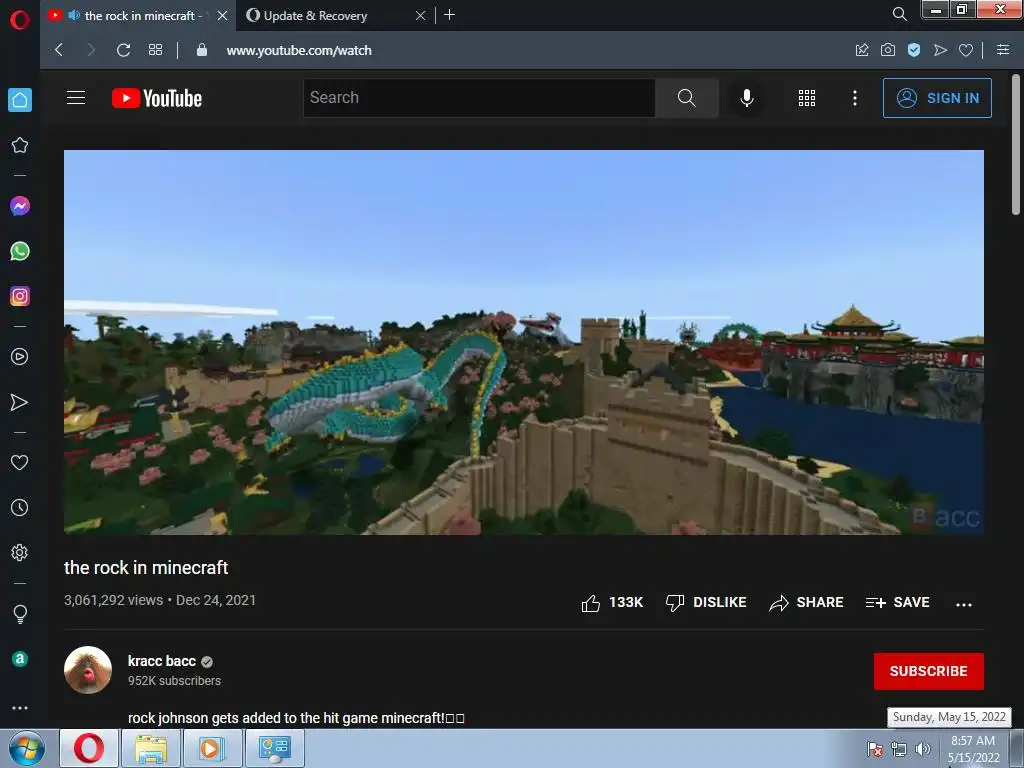Click the video title text

tap(146, 568)
